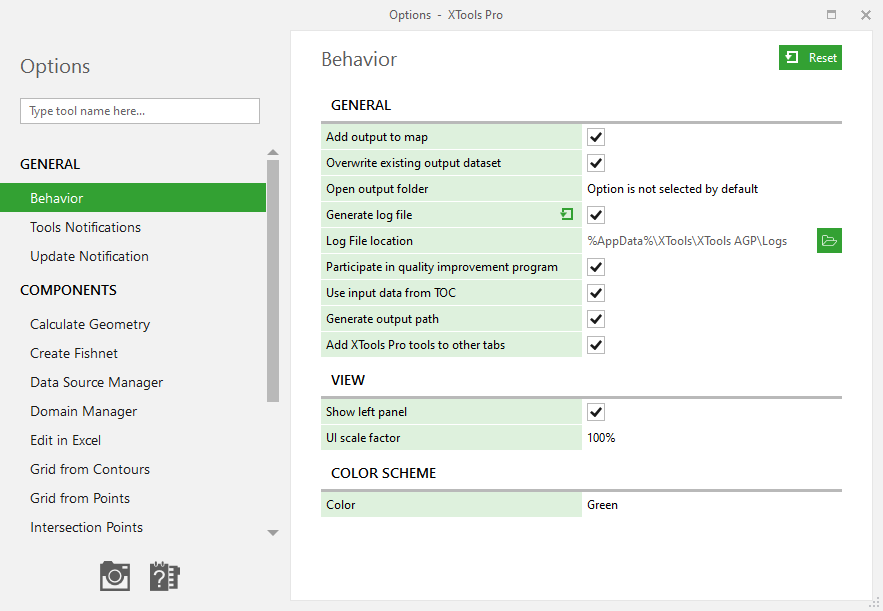883x611 pixels.
Task: Select Grid from Points component
Action: pos(80,498)
